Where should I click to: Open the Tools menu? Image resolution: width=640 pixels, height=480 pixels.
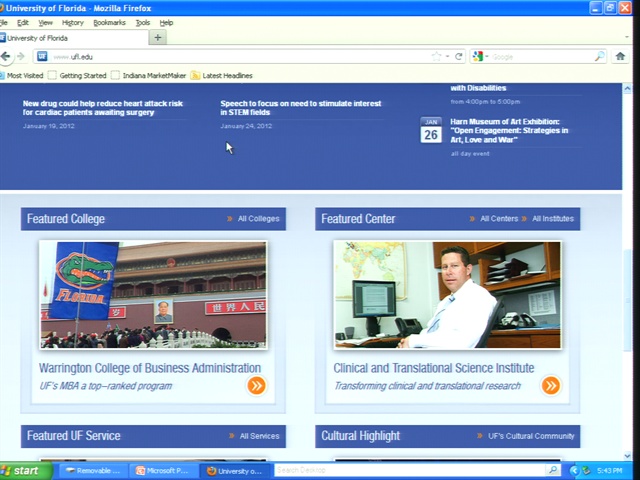pyautogui.click(x=143, y=23)
